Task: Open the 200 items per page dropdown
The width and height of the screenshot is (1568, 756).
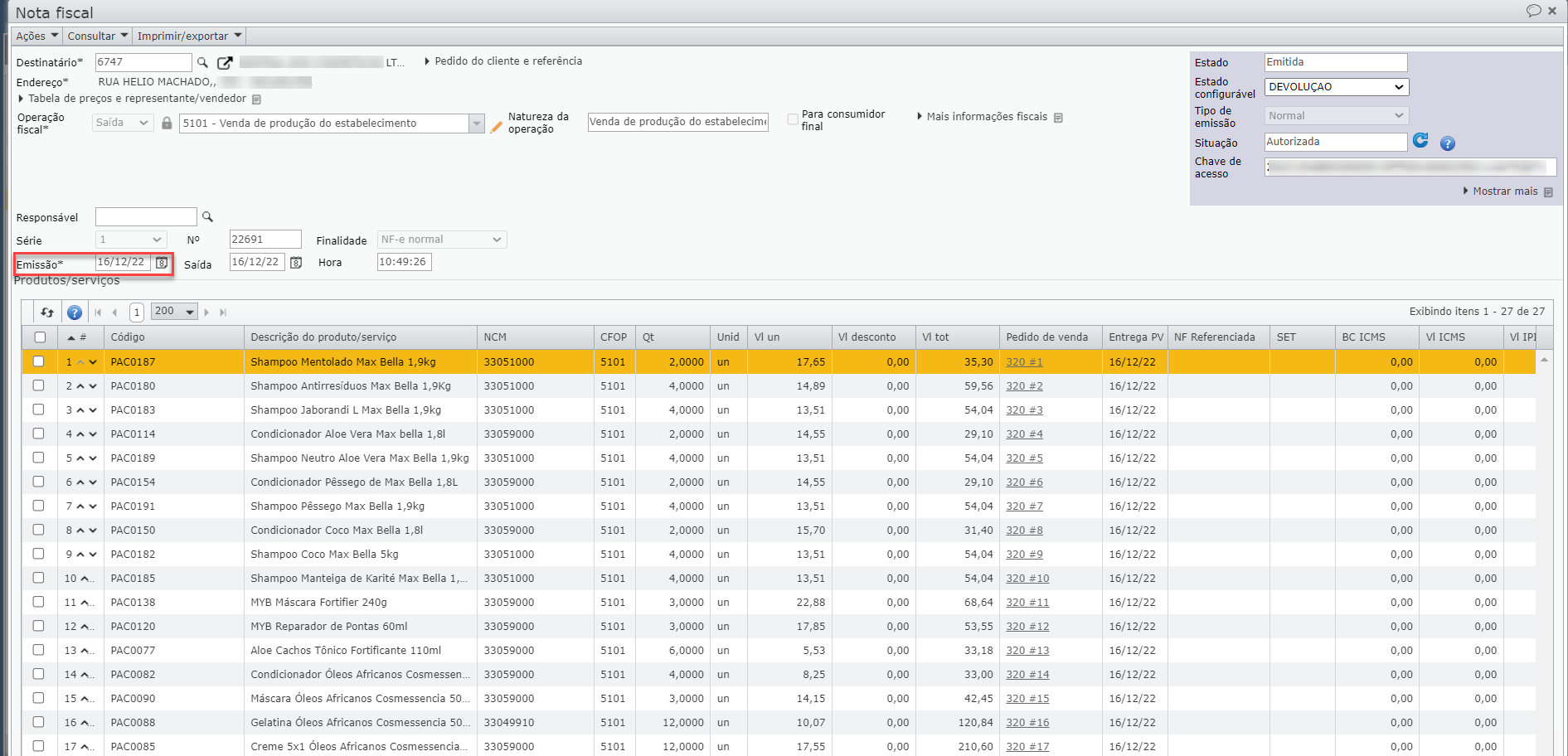Action: coord(174,312)
